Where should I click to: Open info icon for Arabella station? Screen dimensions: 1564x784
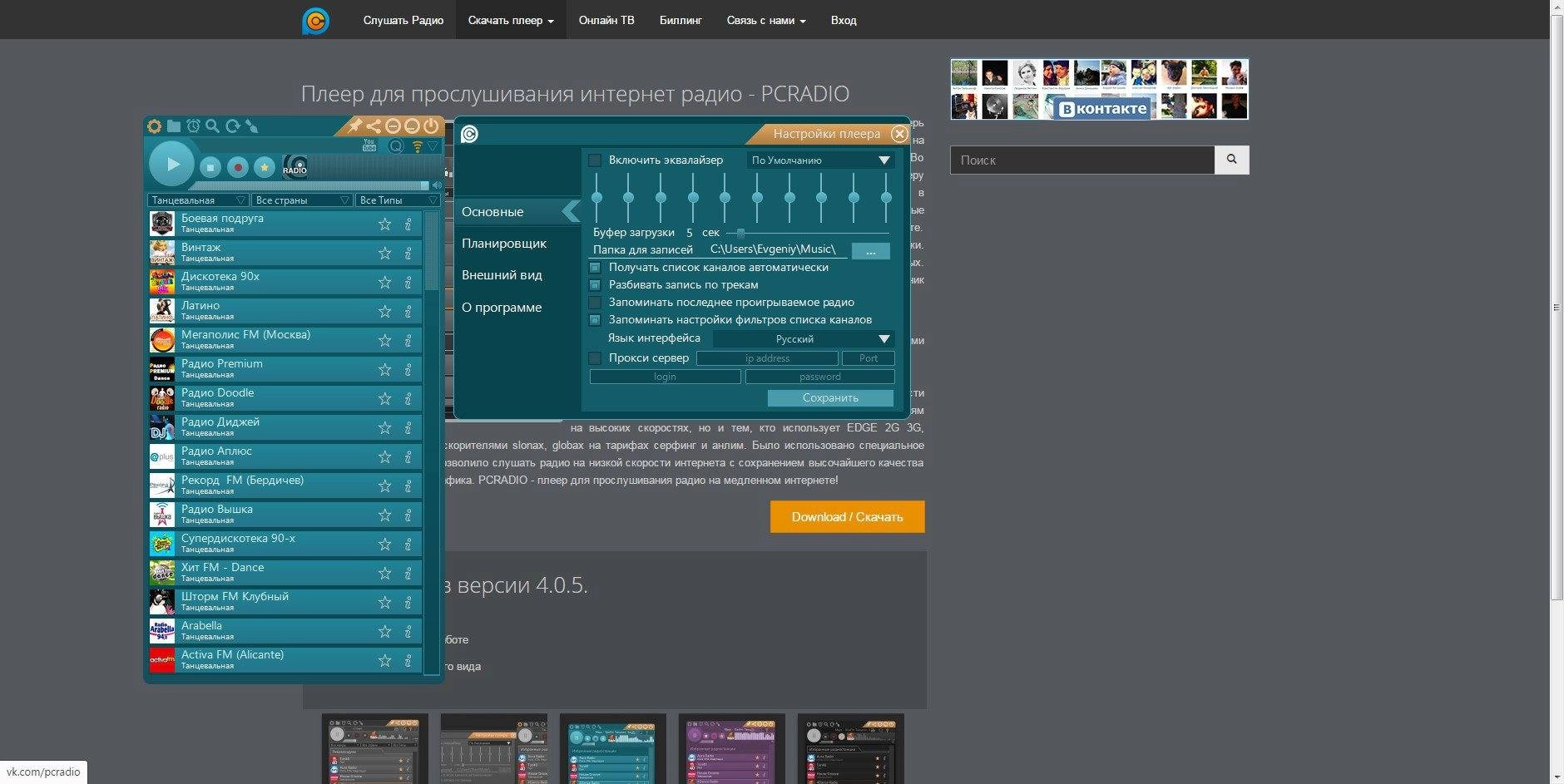coord(408,631)
